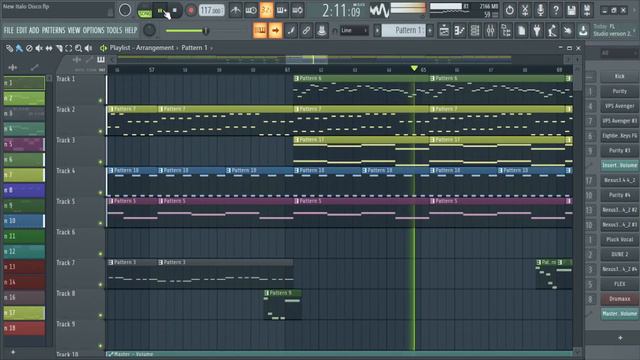Select the playlist Draw pencil tool
Screen dimensions: 640x360
tap(9, 49)
